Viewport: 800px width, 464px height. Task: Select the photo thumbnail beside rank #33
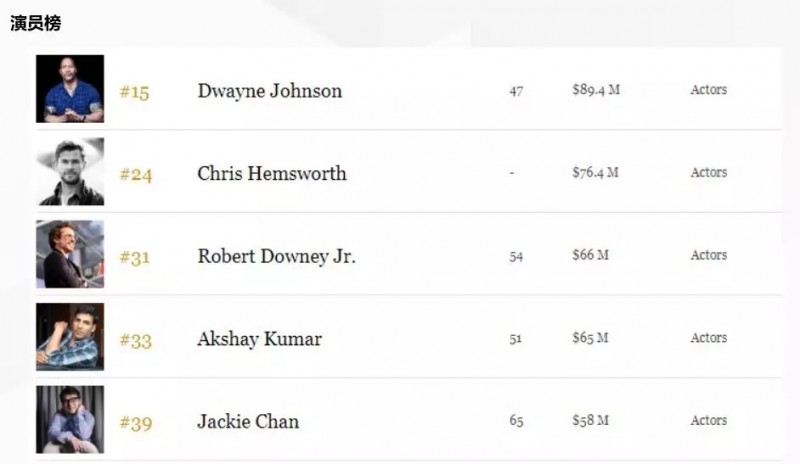point(70,338)
